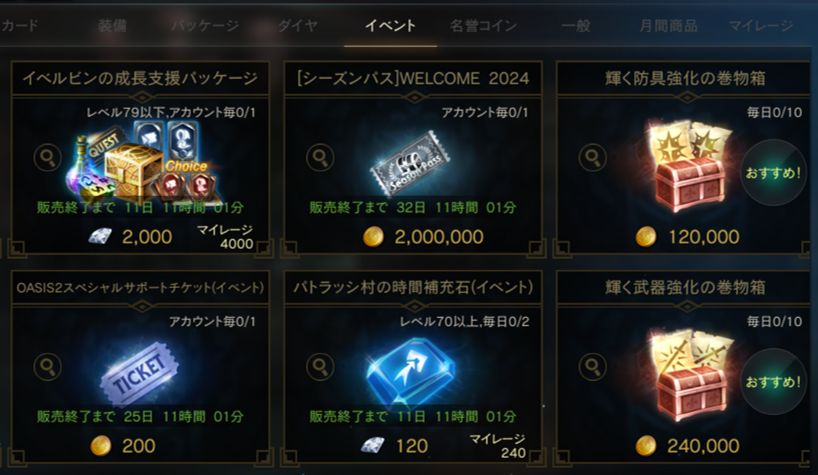Screen dimensions: 818x475
Task: Click magnifier icon on OASIS2 support ticket
Action: (47, 366)
